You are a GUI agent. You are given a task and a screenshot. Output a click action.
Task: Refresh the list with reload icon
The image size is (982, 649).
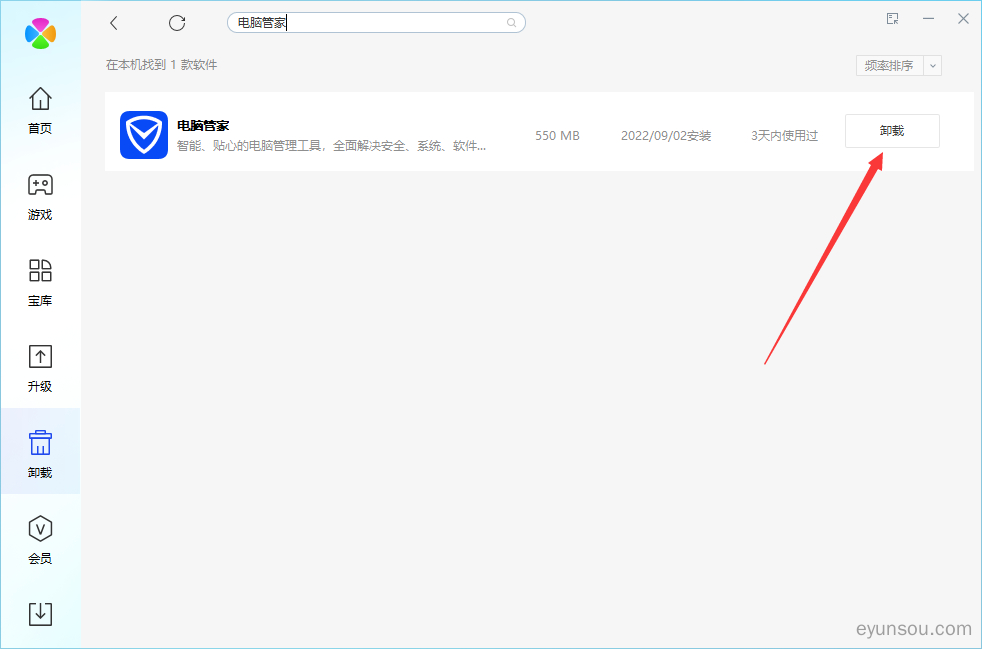coord(177,23)
